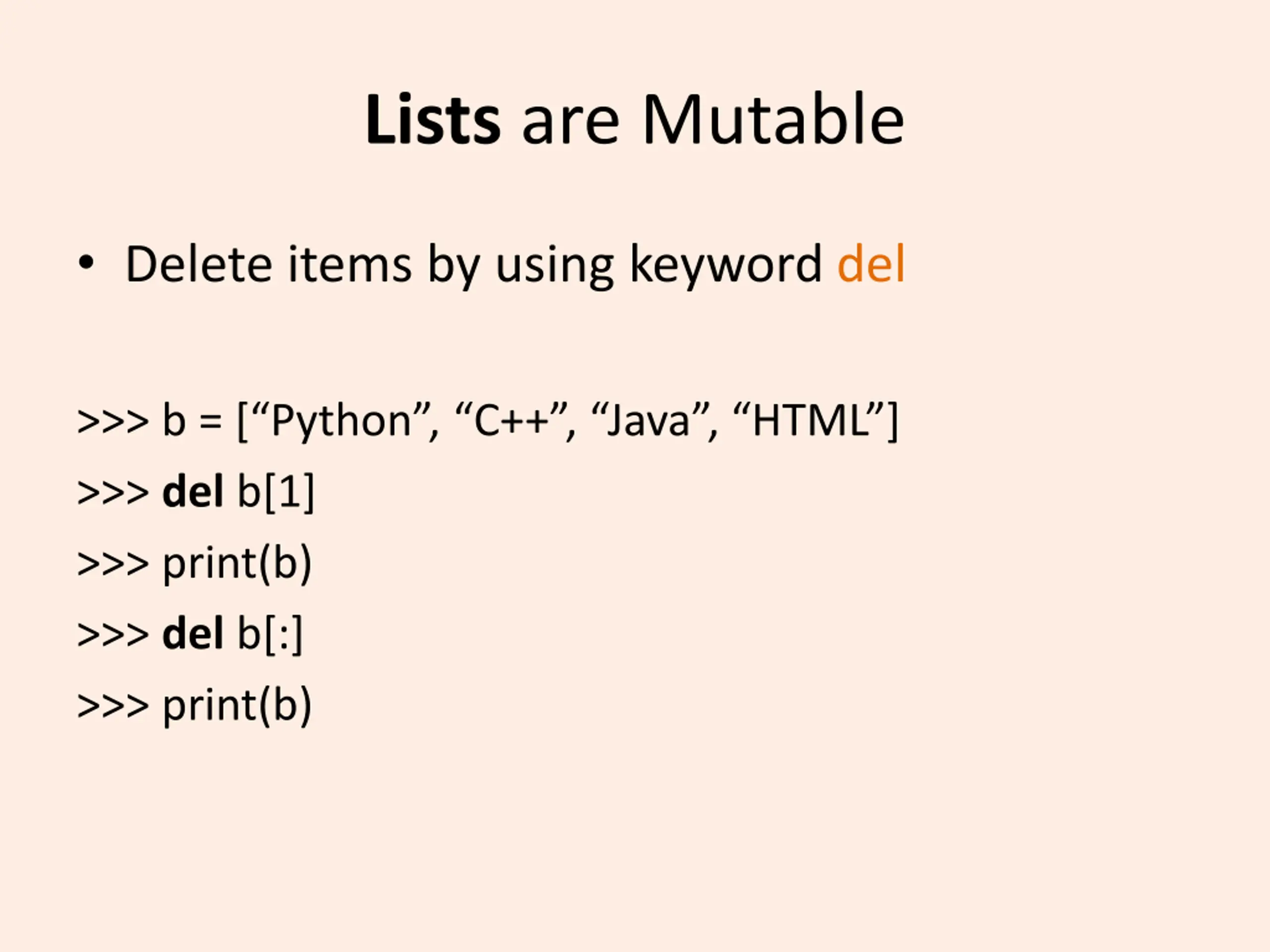Image resolution: width=1270 pixels, height=952 pixels.
Task: Click the "b[:]" slice expression
Action: (270, 634)
